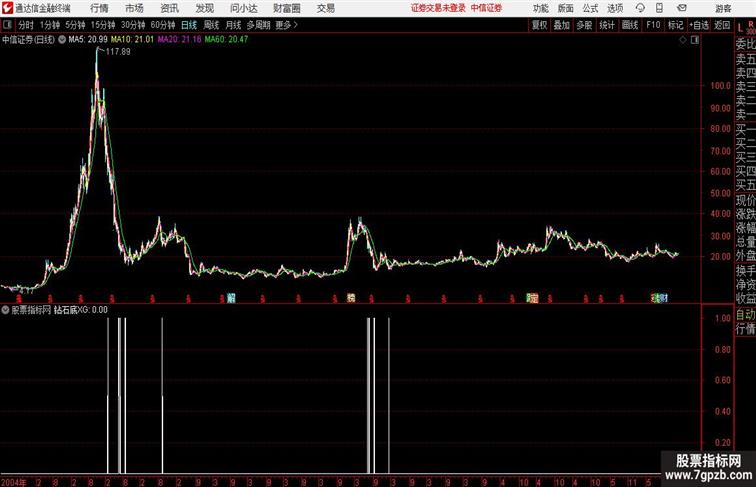Image resolution: width=756 pixels, height=487 pixels.
Task: Open the customer service headset icon
Action: 640,8
